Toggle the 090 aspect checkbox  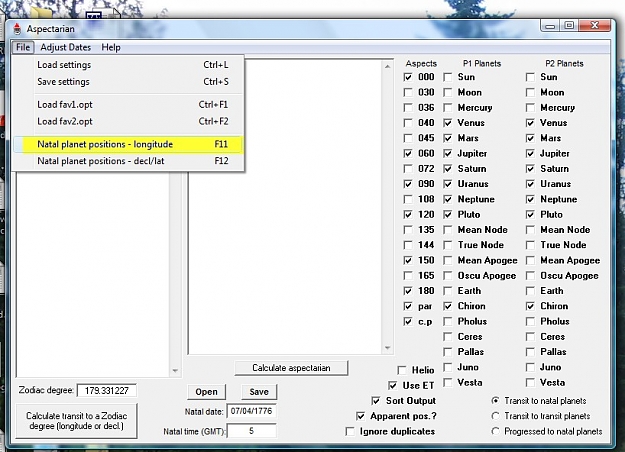pyautogui.click(x=408, y=184)
